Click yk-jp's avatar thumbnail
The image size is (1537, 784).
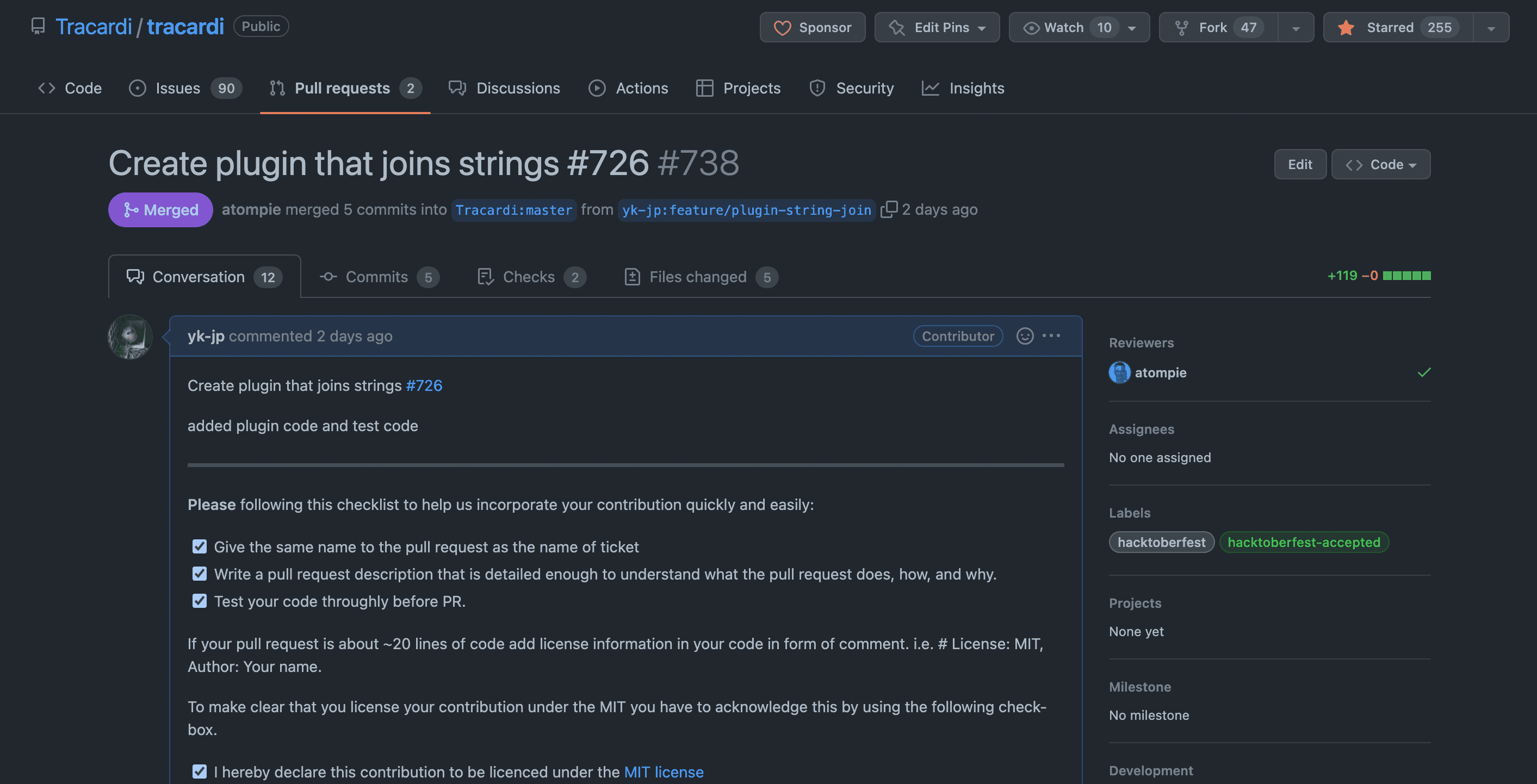pos(130,337)
